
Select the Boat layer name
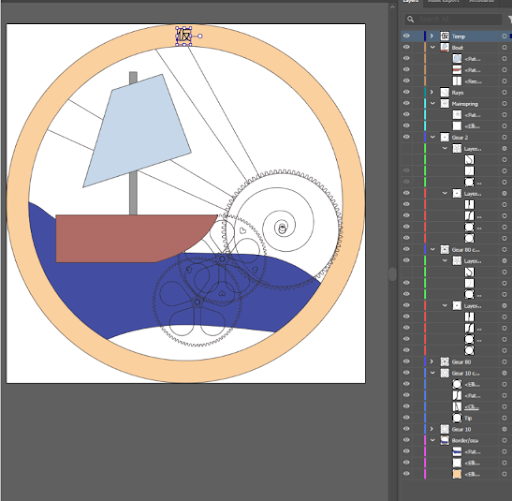(x=457, y=48)
